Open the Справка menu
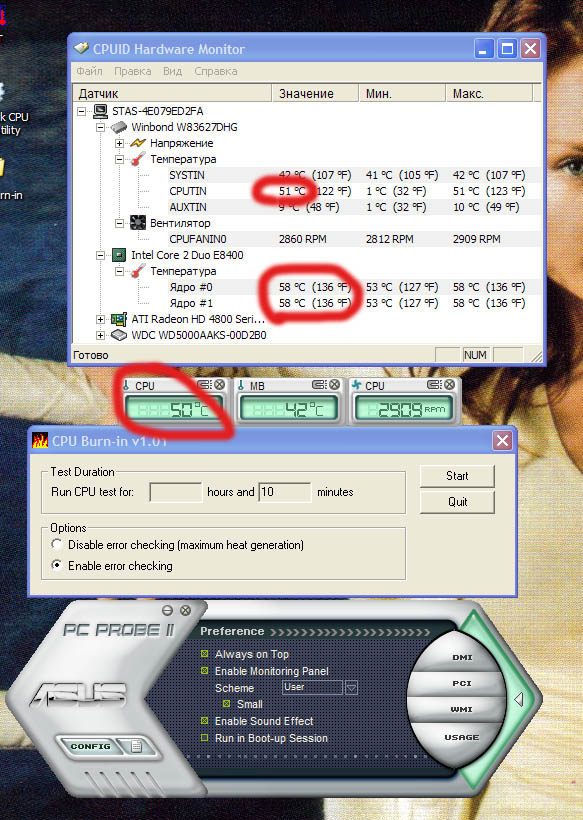This screenshot has height=820, width=583. [x=216, y=71]
